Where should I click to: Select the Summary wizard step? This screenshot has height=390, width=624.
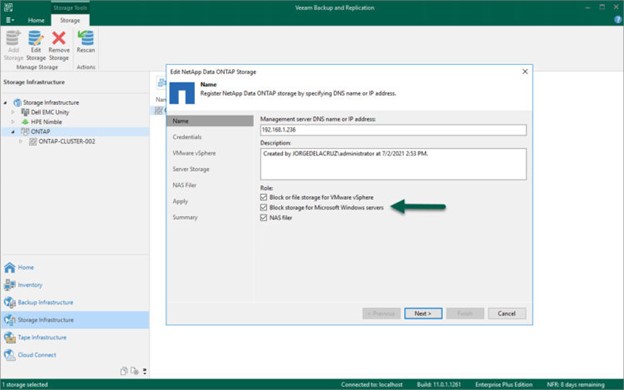tap(185, 217)
